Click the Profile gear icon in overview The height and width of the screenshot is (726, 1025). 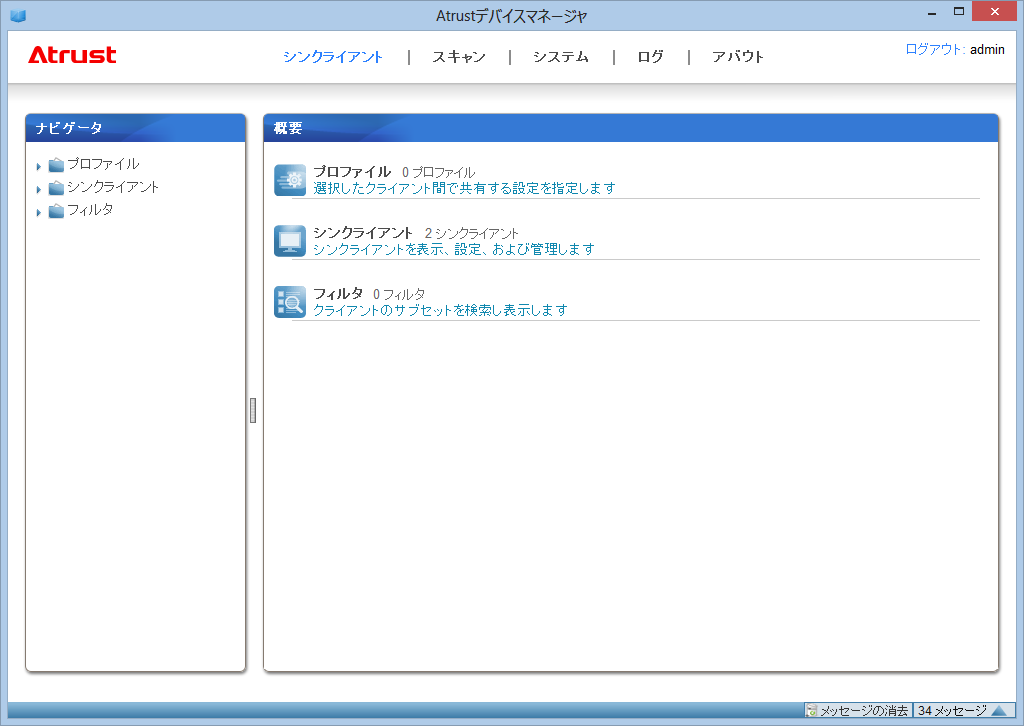tap(290, 180)
